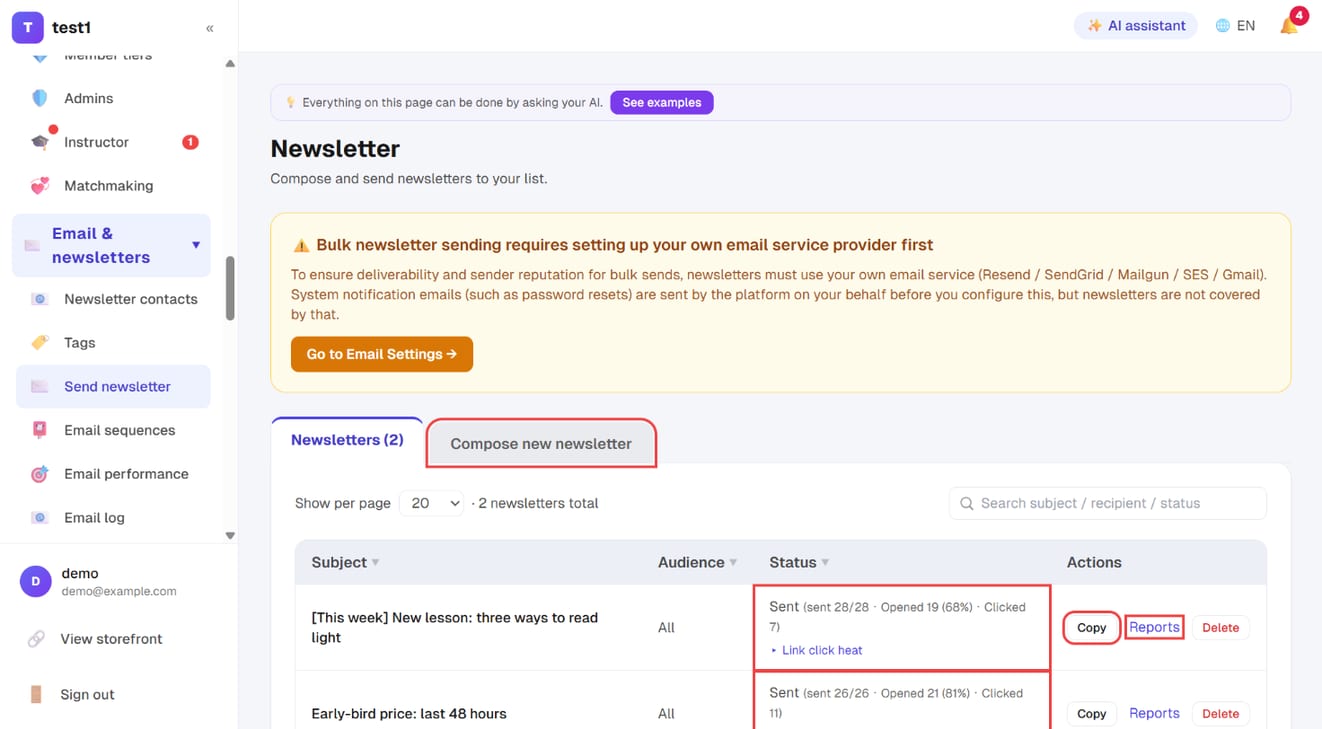The height and width of the screenshot is (729, 1322).
Task: Click the Admins shield icon
Action: [40, 98]
